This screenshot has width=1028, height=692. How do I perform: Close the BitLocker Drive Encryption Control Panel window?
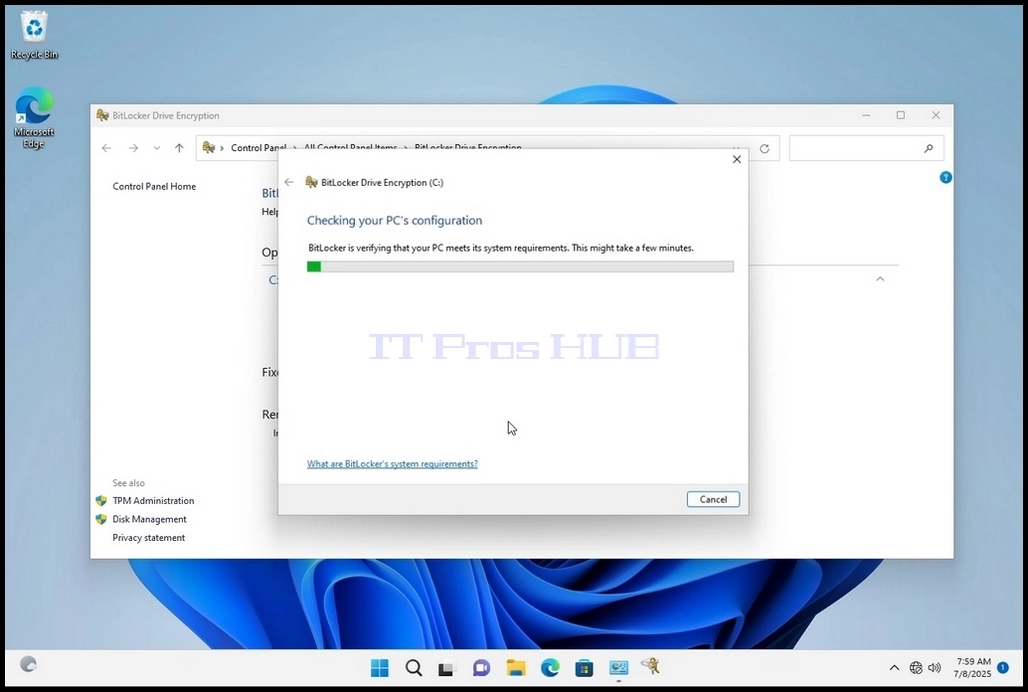coord(936,115)
